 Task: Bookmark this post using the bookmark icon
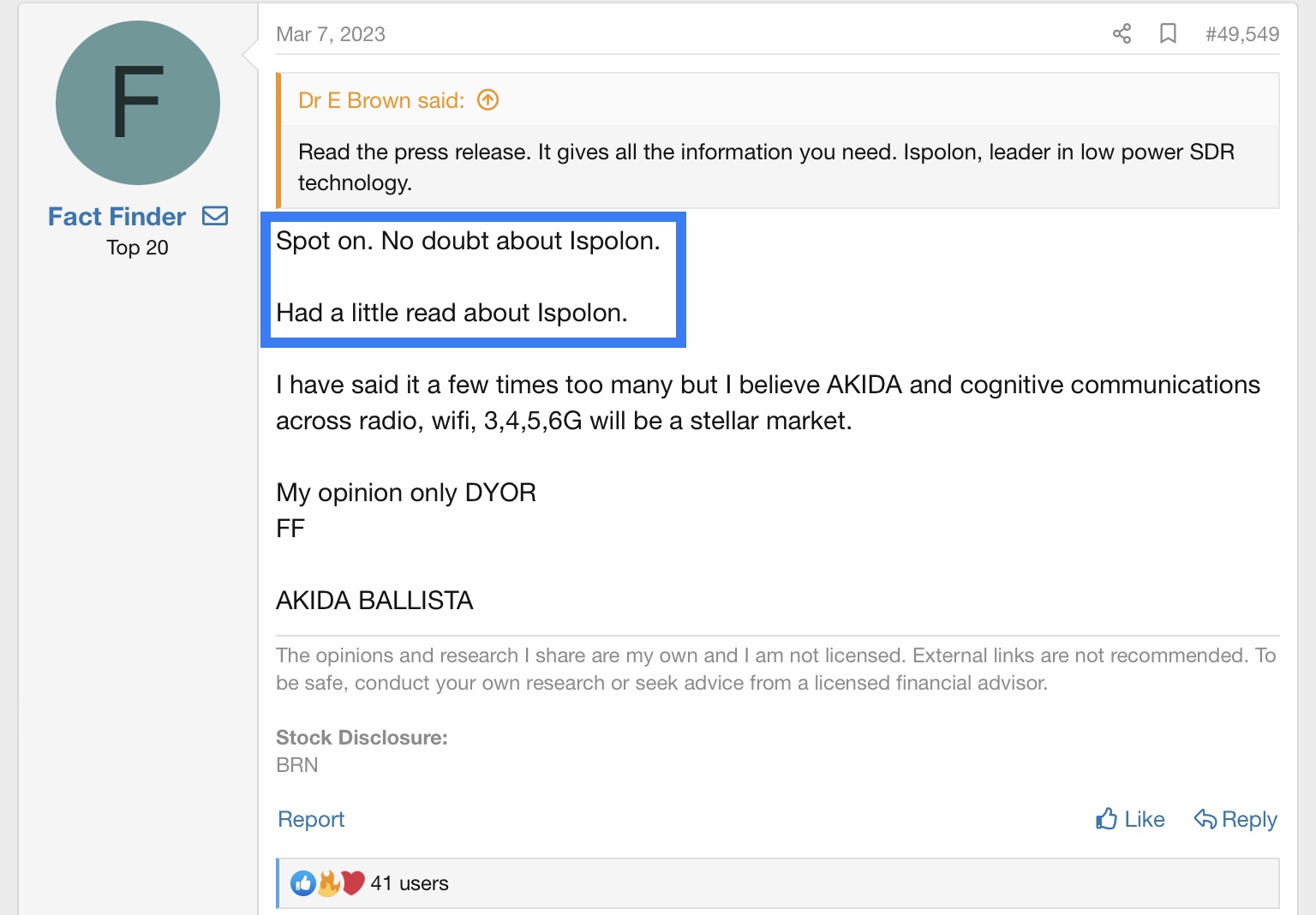pyautogui.click(x=1168, y=34)
